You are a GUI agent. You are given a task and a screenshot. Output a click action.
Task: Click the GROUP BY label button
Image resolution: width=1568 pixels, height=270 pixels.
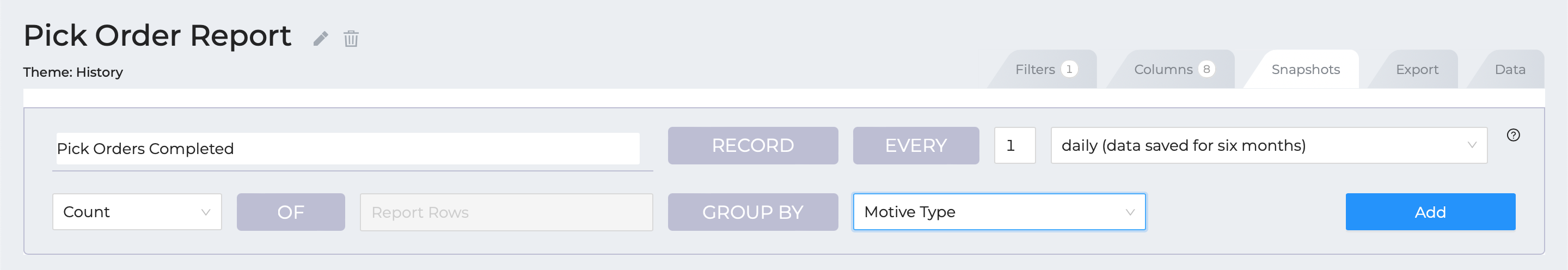click(x=752, y=212)
